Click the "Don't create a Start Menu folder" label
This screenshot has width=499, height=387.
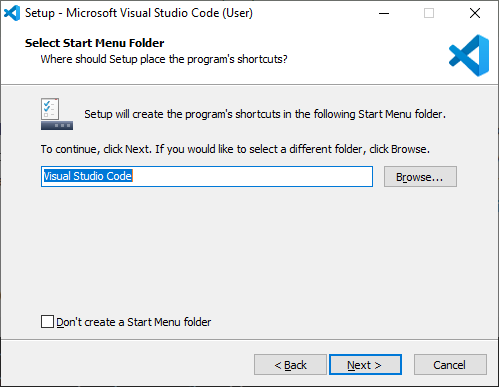pos(134,322)
